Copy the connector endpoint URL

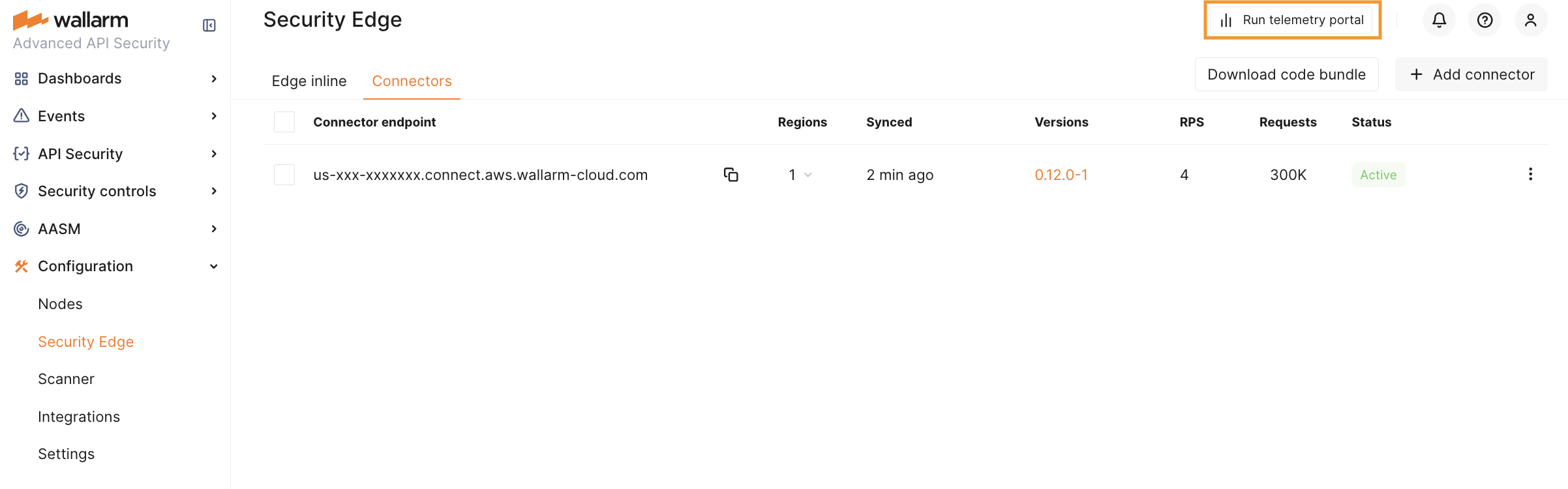point(731,175)
